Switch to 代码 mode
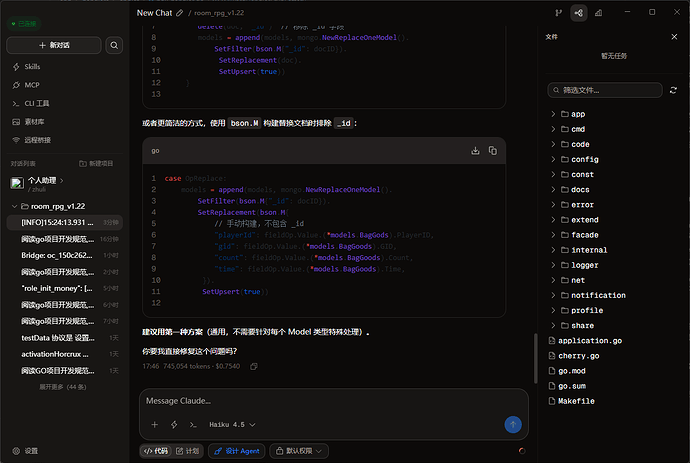Viewport: 690px width, 463px height. (156, 451)
